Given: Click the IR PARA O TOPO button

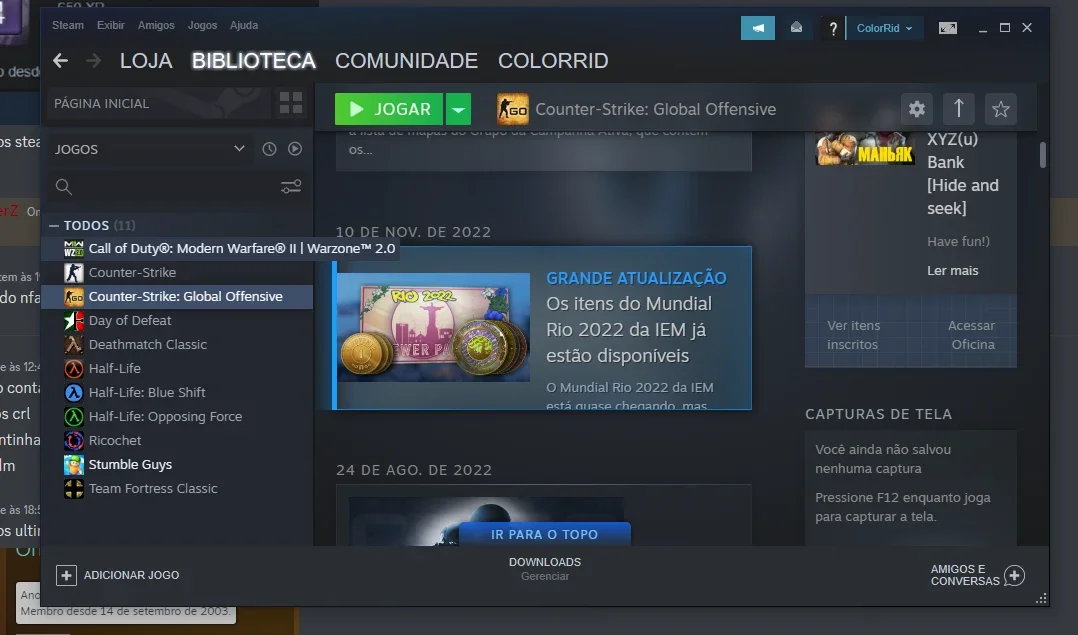Looking at the screenshot, I should (544, 534).
